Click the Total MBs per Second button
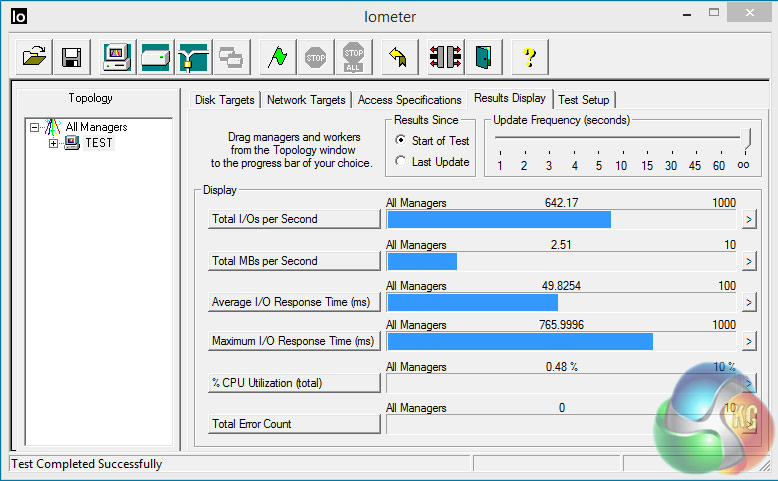Screen dimensions: 778x481 pyautogui.click(x=294, y=261)
